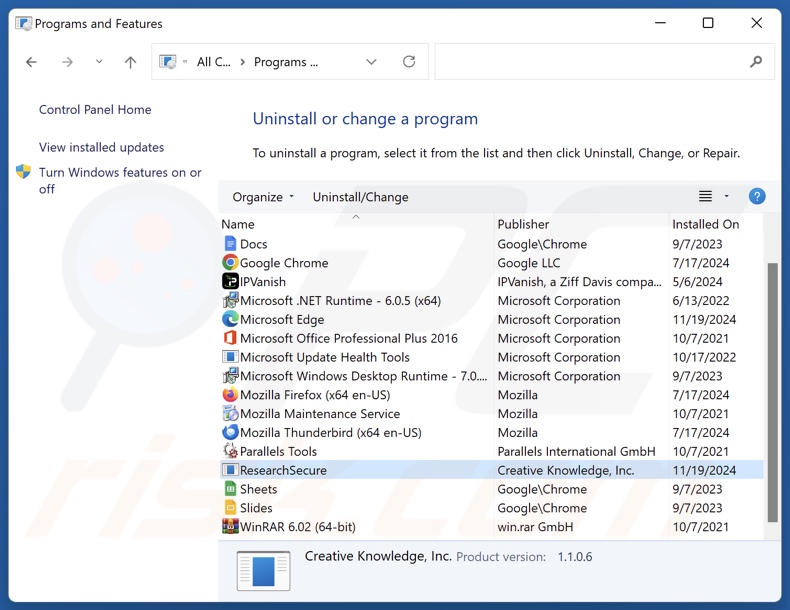
Task: Click Uninstall/Change button
Action: click(360, 197)
